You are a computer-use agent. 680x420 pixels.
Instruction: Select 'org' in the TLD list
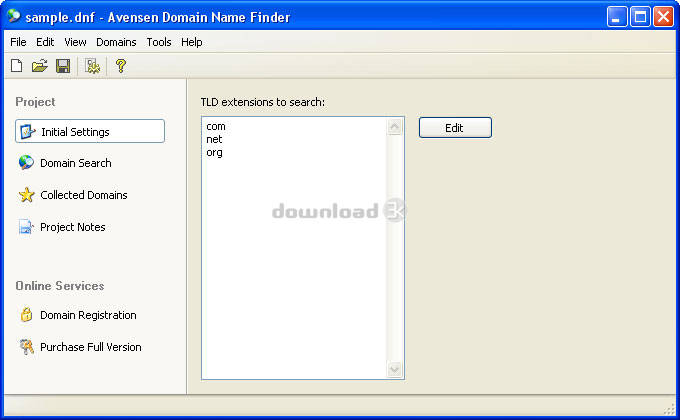(x=214, y=152)
